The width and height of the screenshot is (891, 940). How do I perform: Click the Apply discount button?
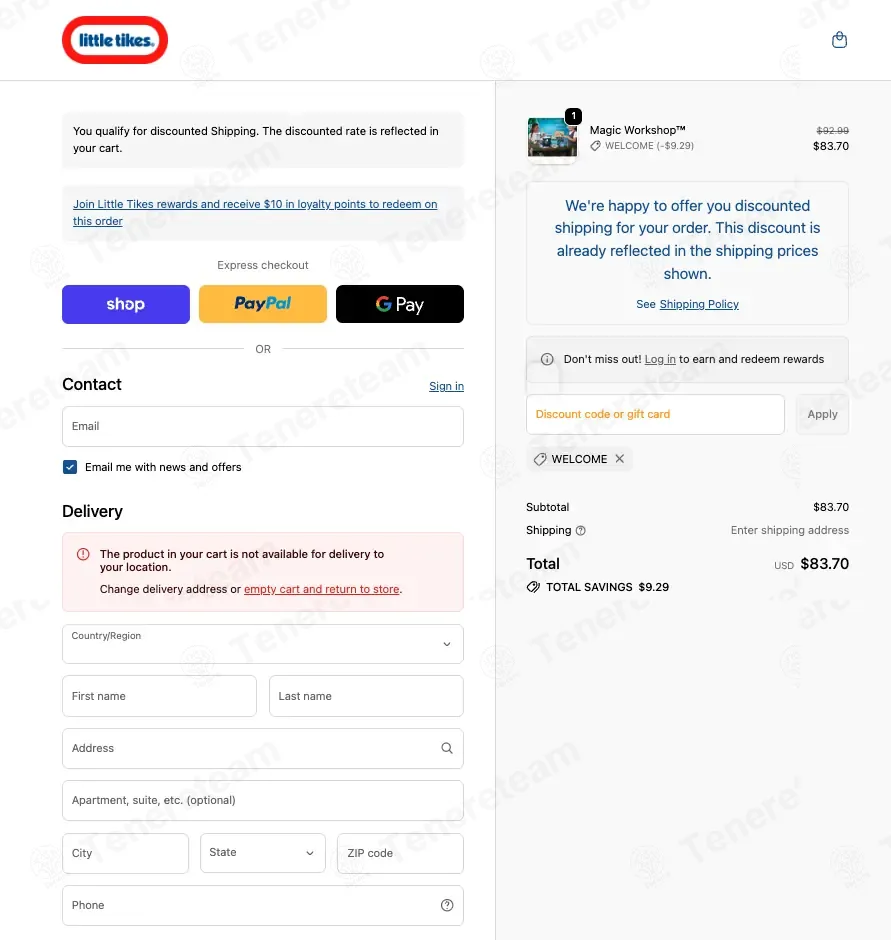(x=822, y=414)
